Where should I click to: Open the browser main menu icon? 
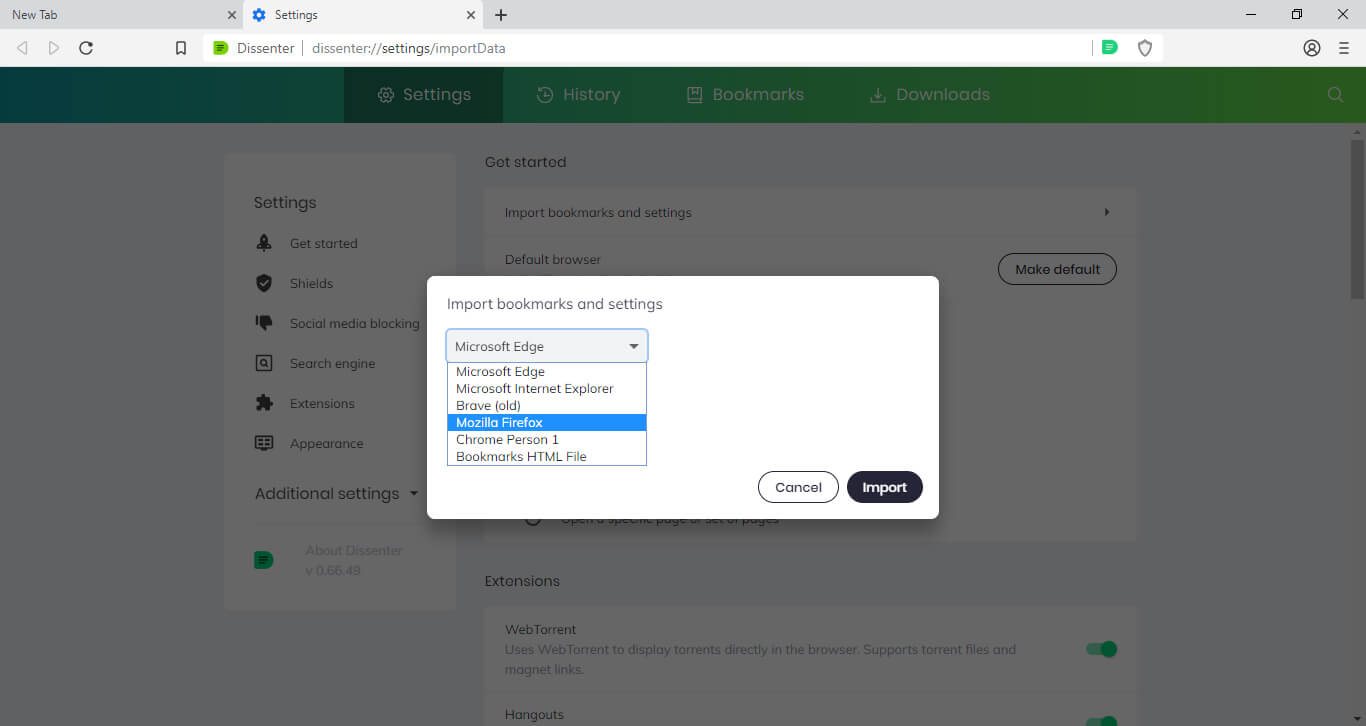tap(1344, 48)
